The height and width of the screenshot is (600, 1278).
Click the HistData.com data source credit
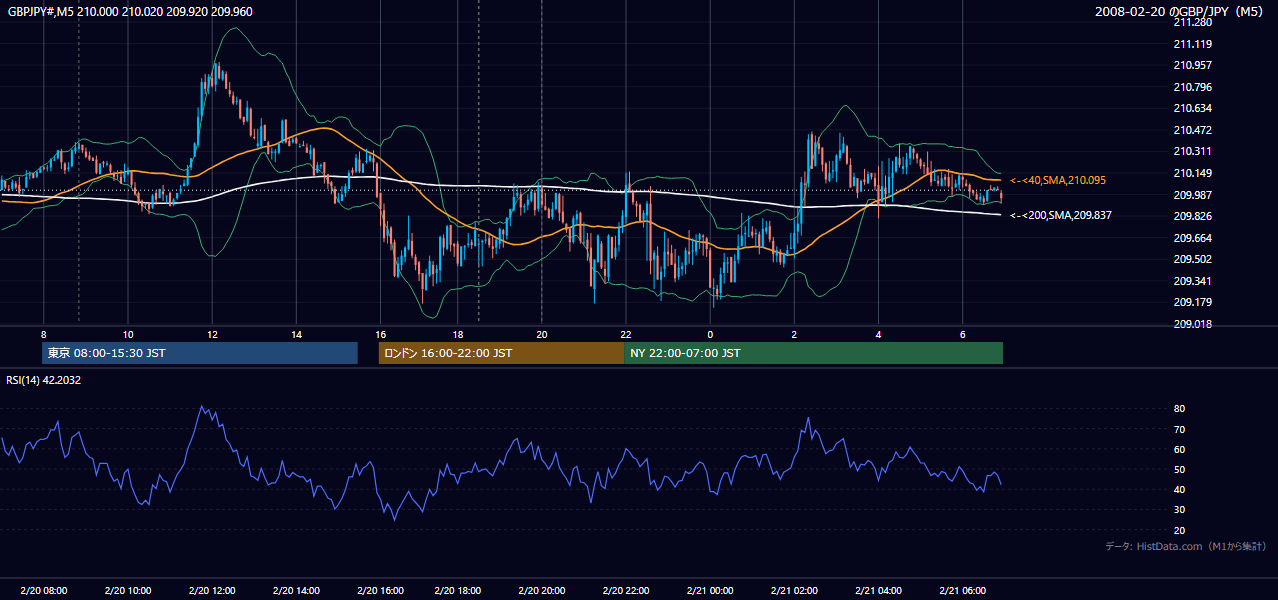click(1186, 546)
